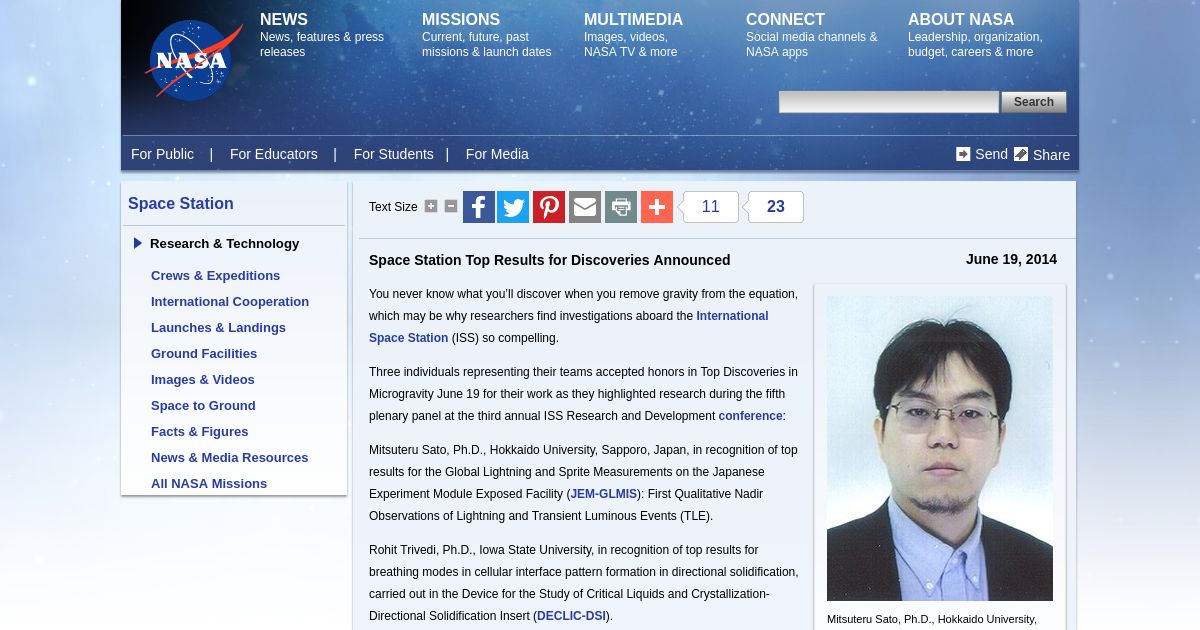This screenshot has height=630, width=1200.
Task: Click the Send link text
Action: coord(991,154)
